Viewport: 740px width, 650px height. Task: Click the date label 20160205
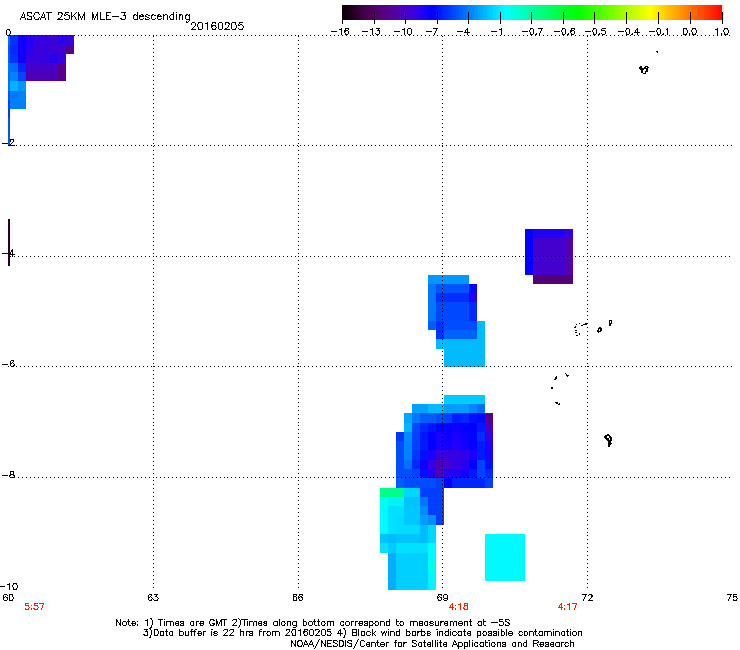(217, 26)
